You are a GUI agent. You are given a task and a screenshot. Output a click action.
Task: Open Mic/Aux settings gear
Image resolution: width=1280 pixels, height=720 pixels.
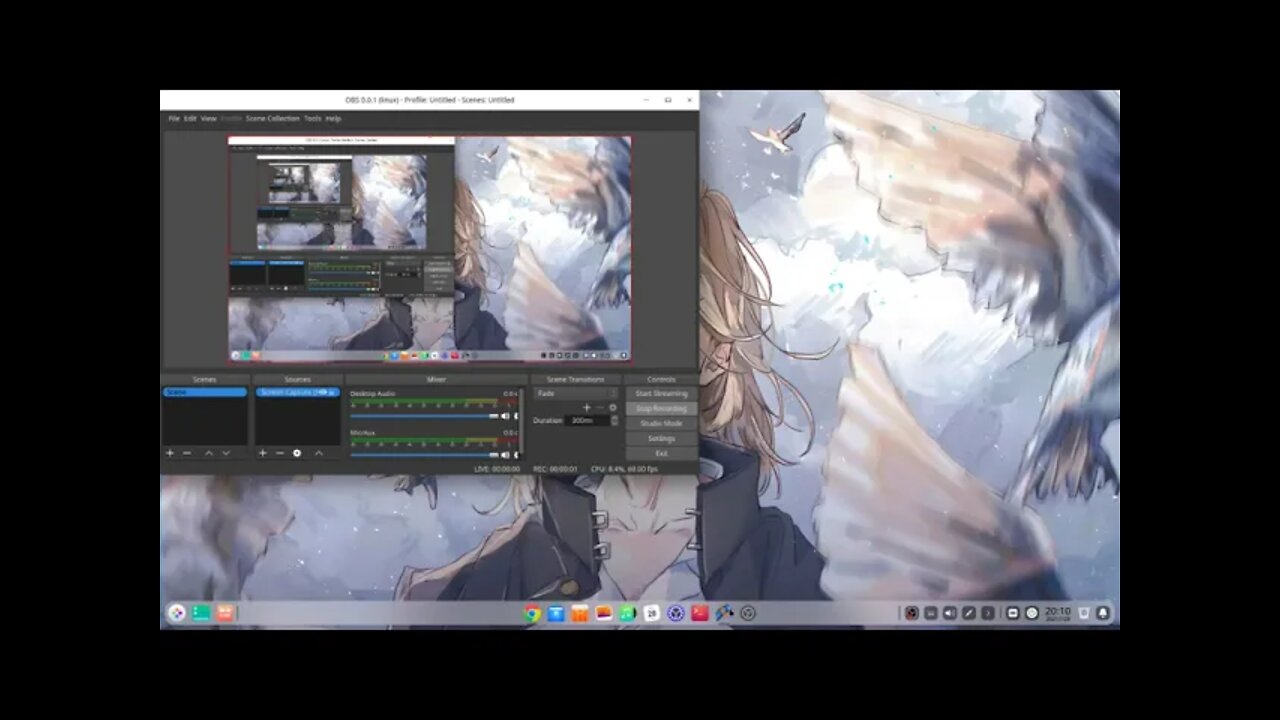516,455
